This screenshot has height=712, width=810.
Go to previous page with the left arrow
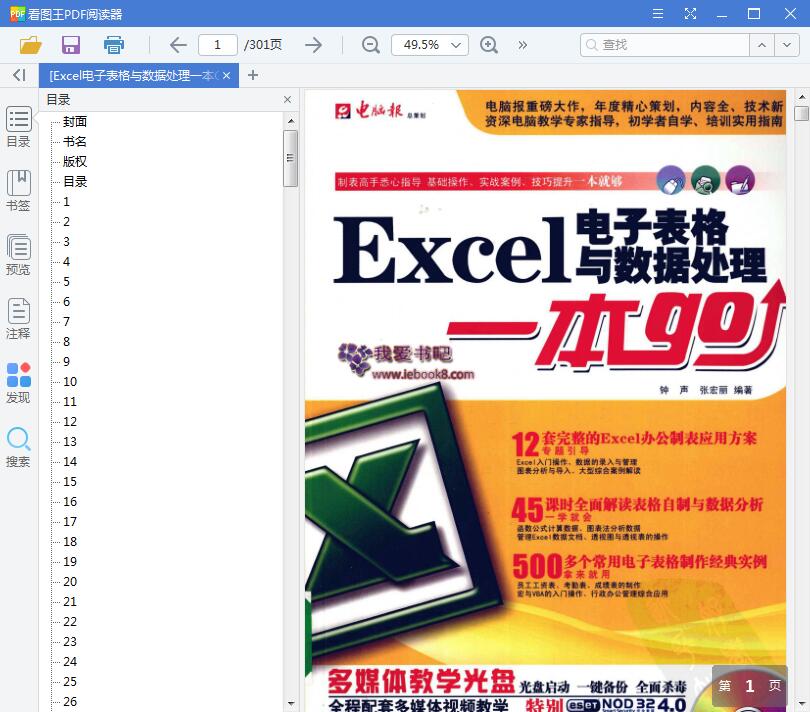(x=178, y=45)
